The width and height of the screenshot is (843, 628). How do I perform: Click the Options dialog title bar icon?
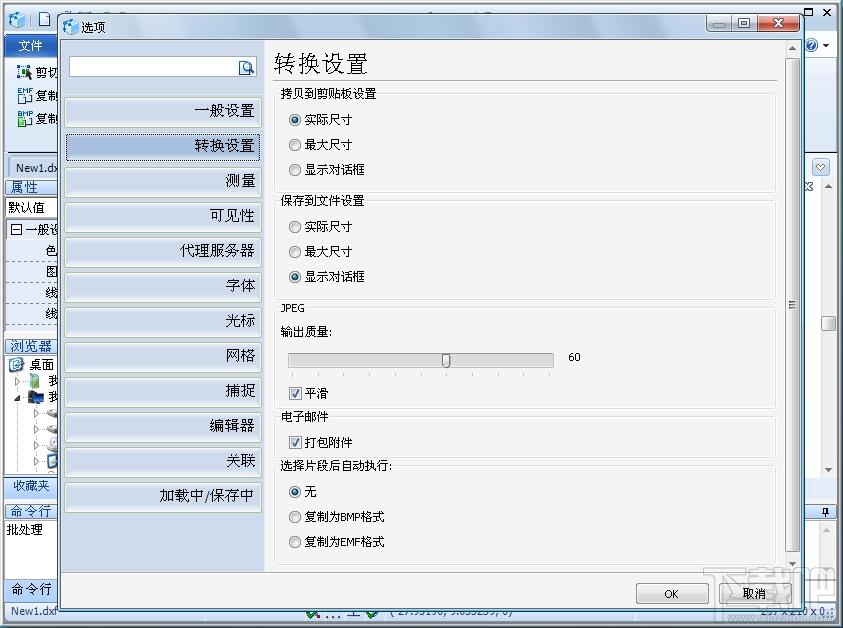(70, 27)
